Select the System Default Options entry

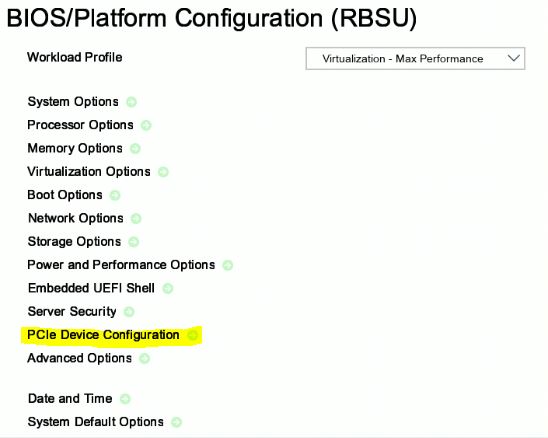coord(95,422)
